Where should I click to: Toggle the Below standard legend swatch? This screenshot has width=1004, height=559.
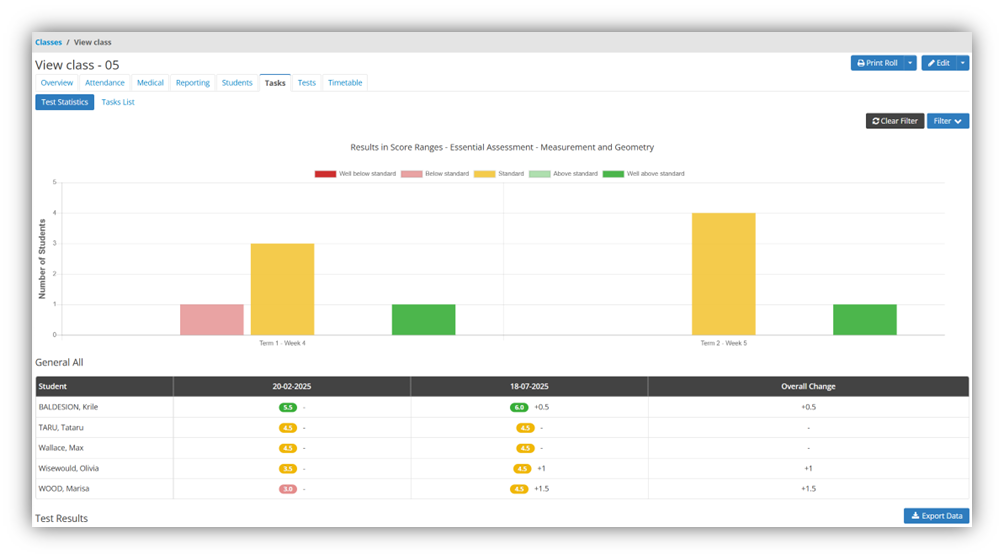[412, 174]
